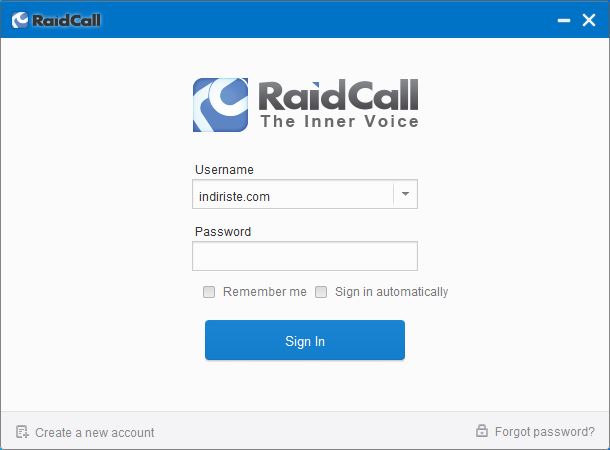Viewport: 610px width, 450px height.
Task: Click the 'The Inner Voice' tagline
Action: pos(340,121)
